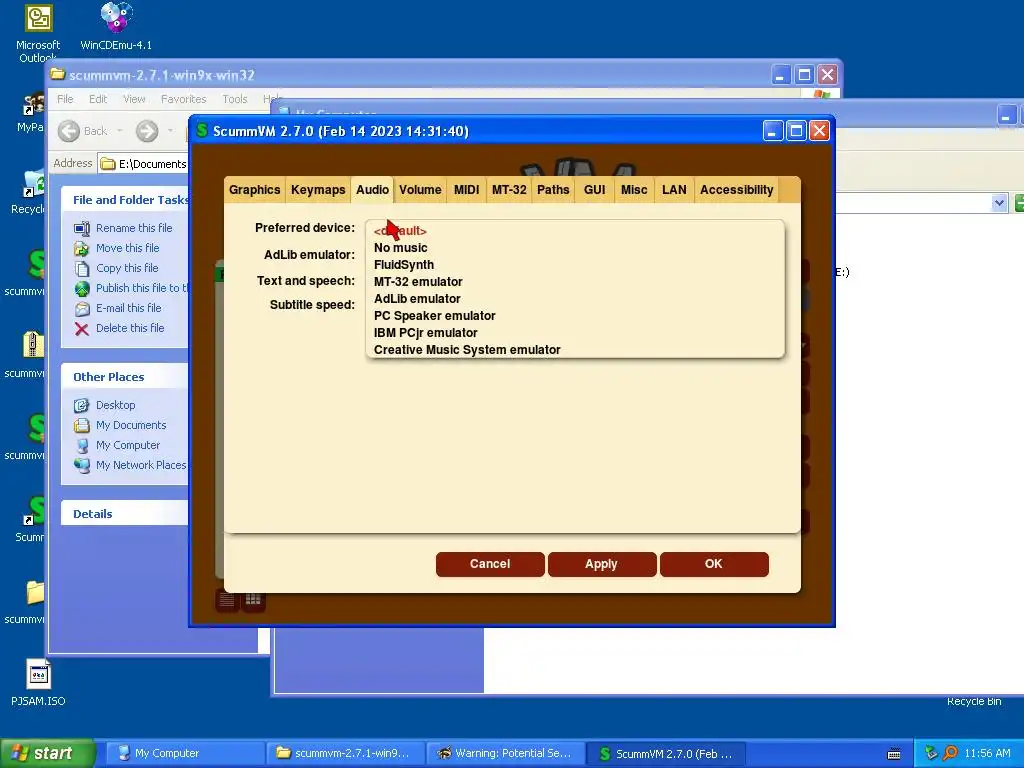This screenshot has height=768, width=1024.
Task: Open Warning: Potential Se... taskbar button
Action: point(506,753)
